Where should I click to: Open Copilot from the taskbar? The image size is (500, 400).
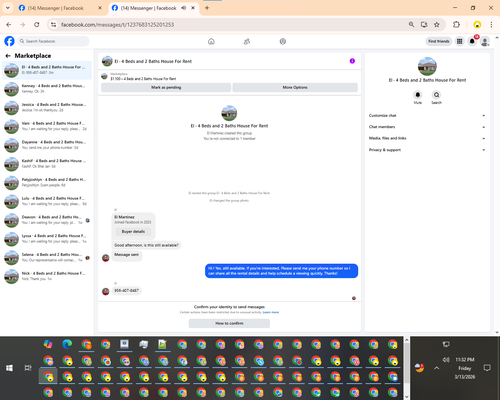tap(48, 344)
